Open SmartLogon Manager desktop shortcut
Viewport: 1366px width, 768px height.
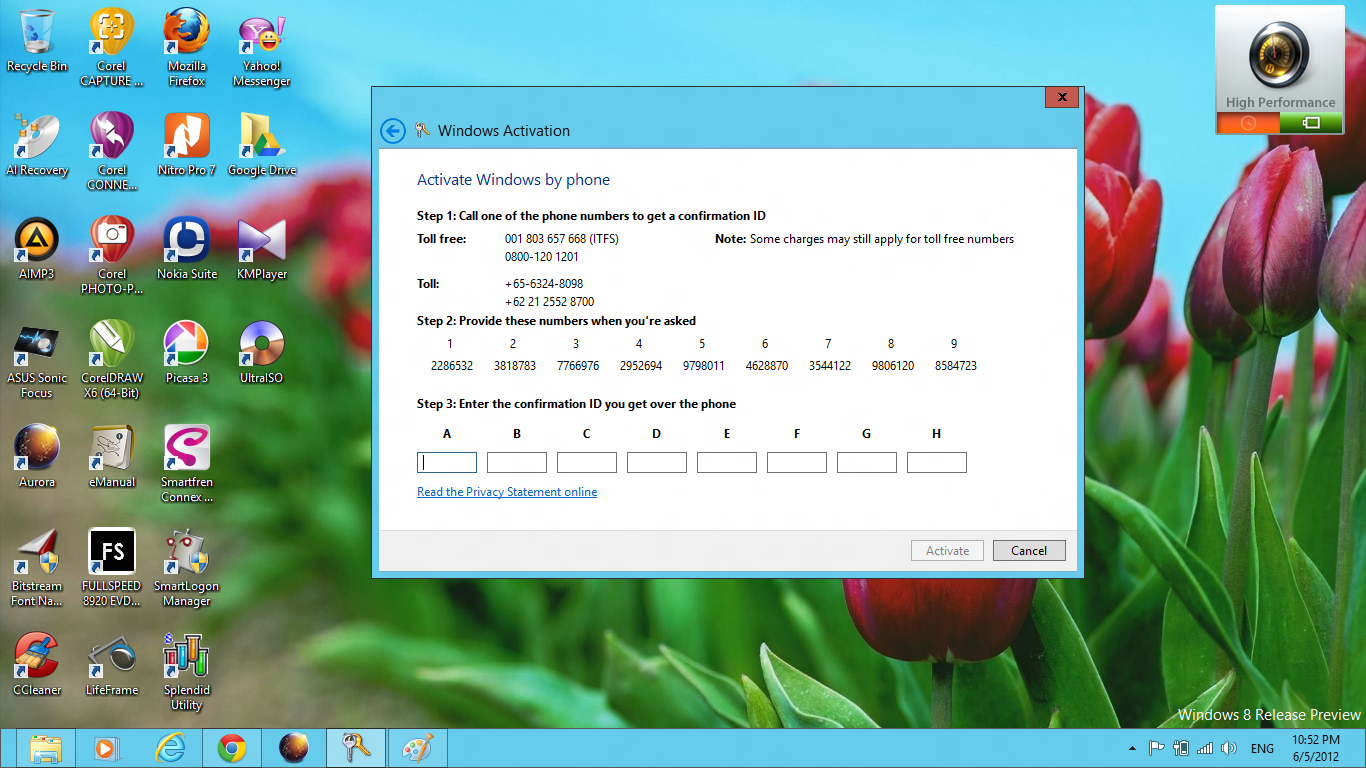click(x=187, y=568)
